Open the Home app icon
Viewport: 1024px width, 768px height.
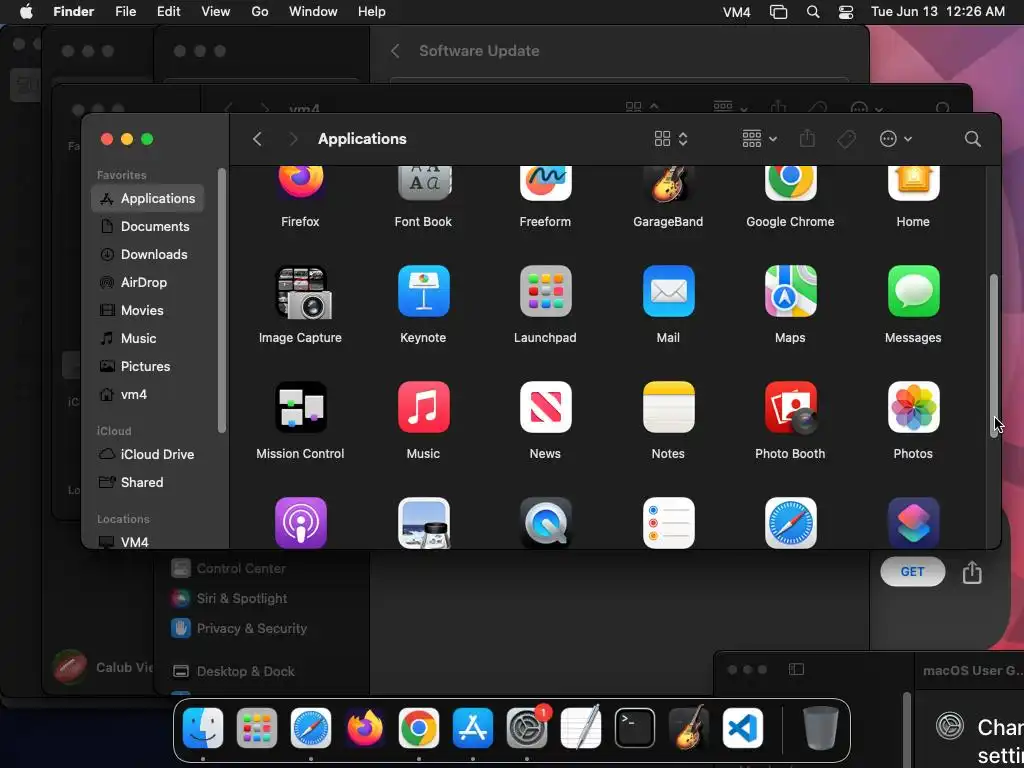pos(913,183)
